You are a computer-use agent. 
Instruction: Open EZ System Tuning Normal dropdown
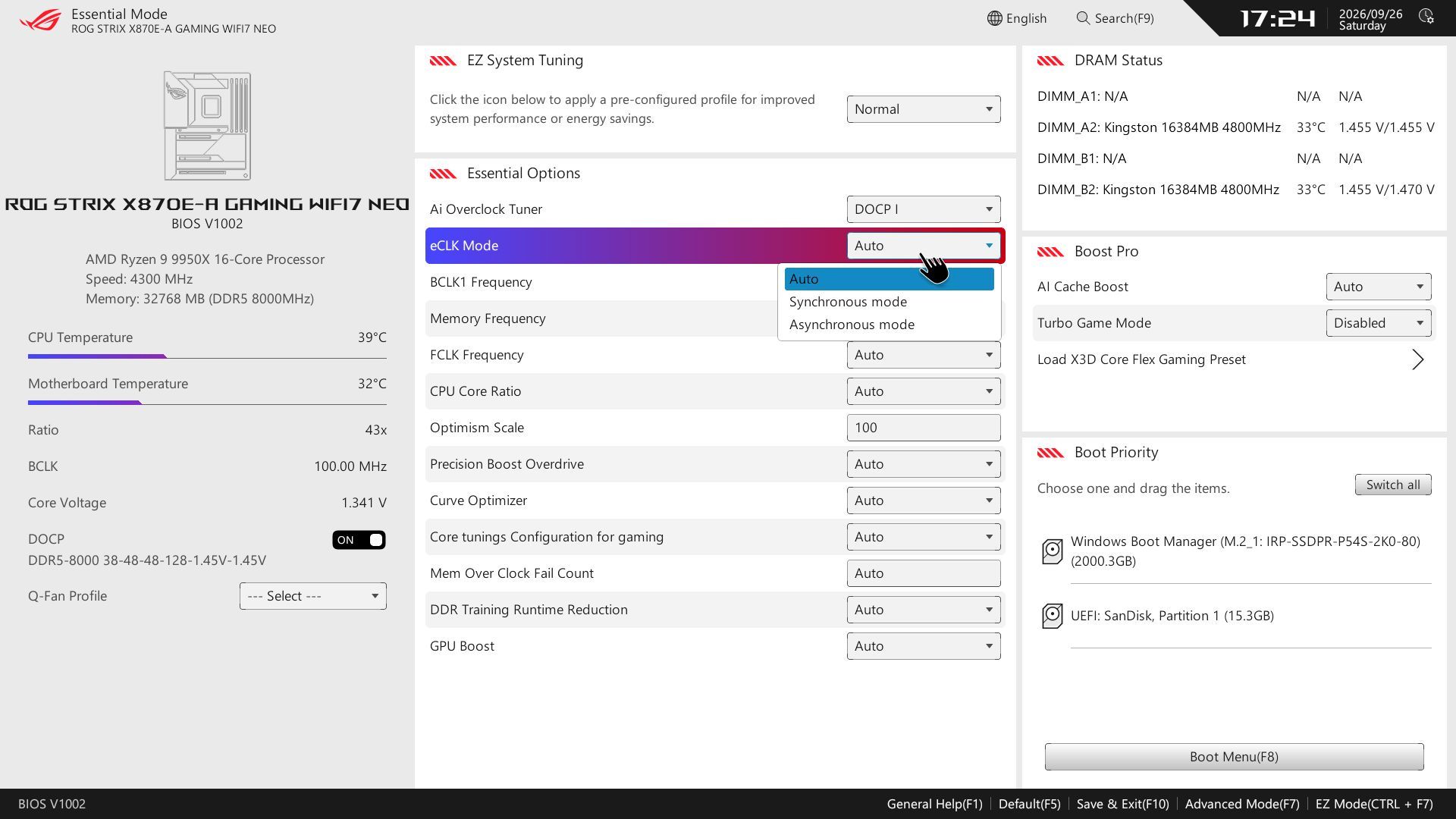[x=924, y=109]
